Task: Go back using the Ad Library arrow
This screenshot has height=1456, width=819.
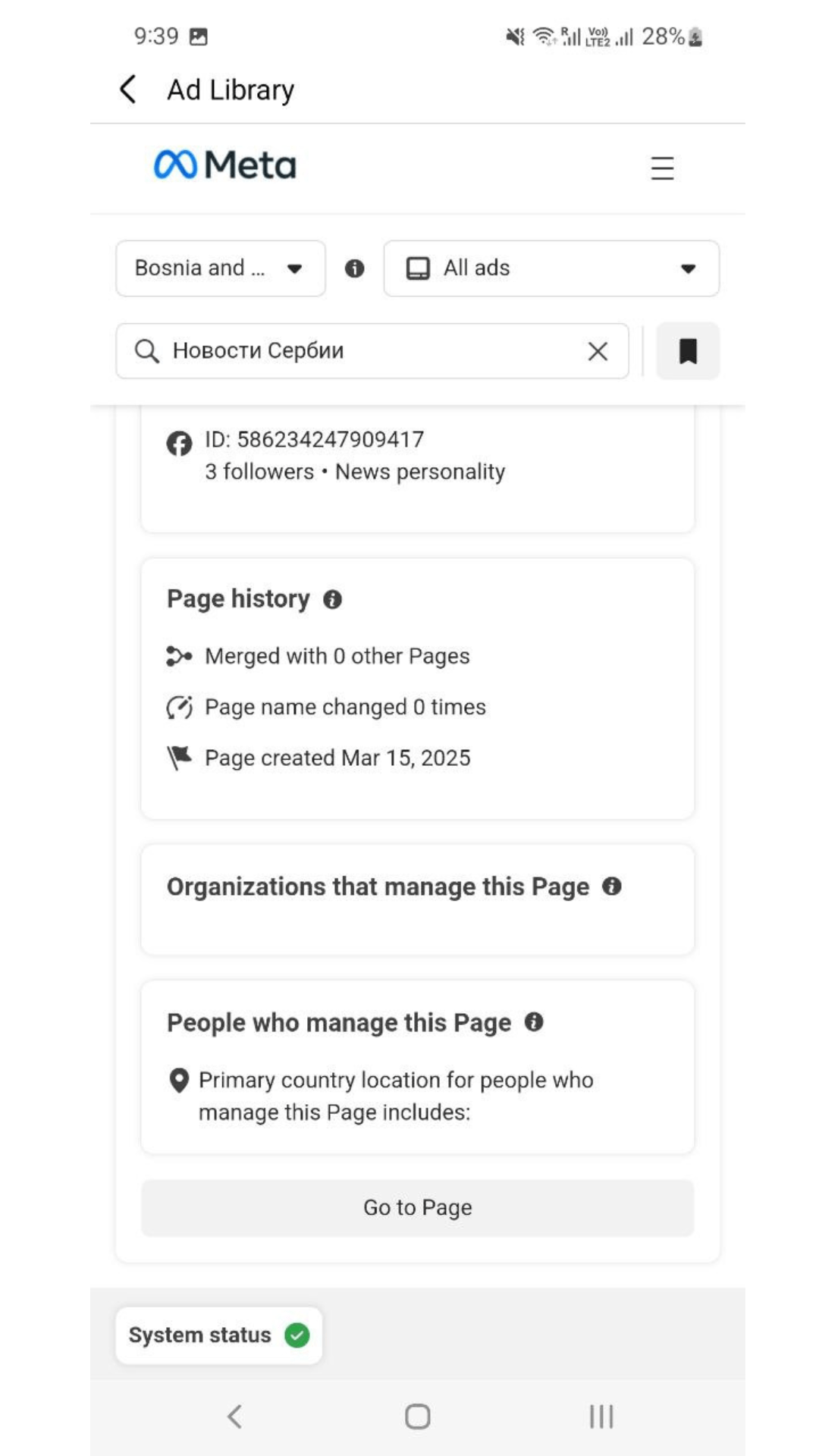Action: [x=128, y=89]
